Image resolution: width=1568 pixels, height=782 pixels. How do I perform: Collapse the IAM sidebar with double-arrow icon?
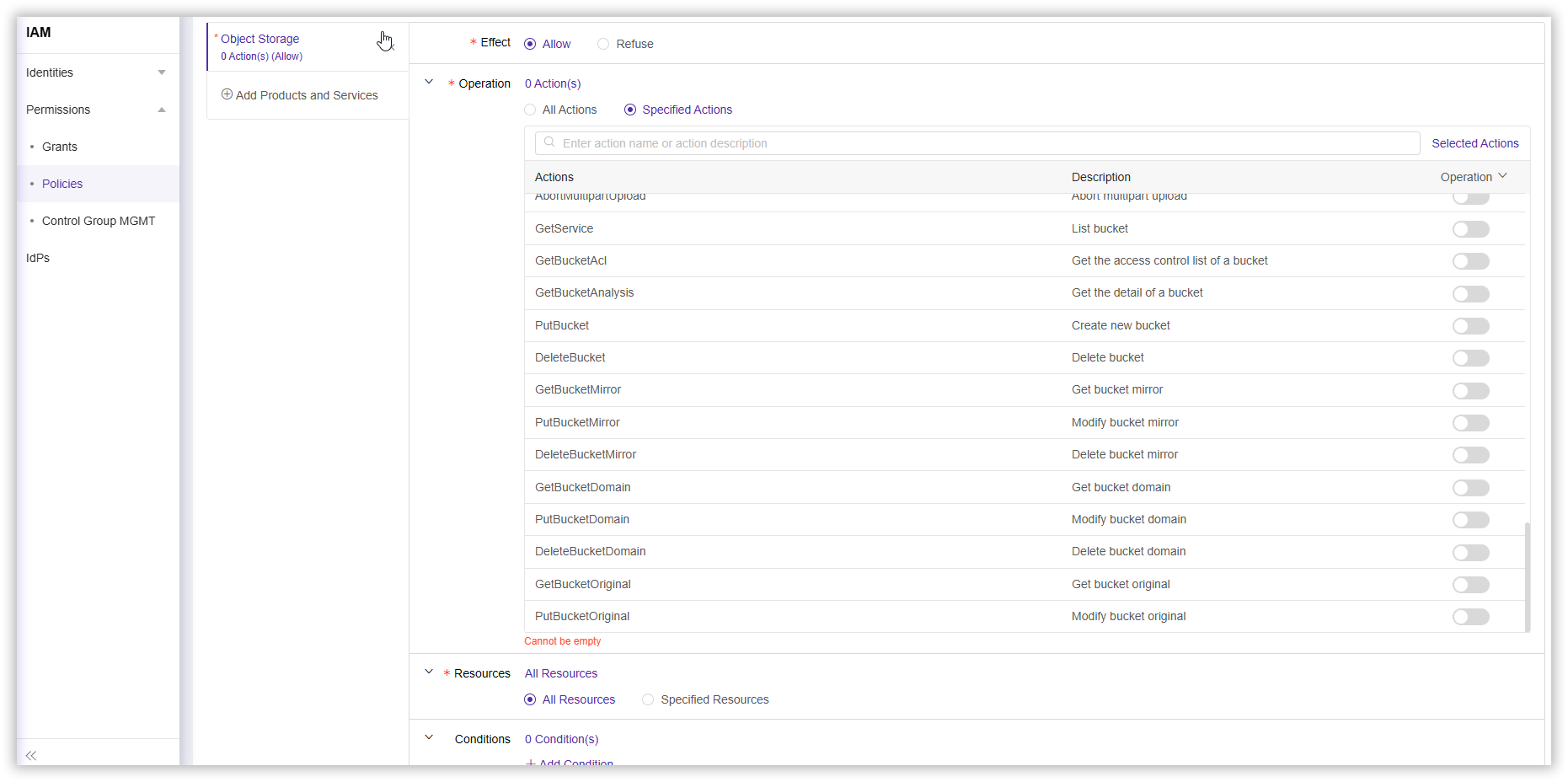click(31, 755)
